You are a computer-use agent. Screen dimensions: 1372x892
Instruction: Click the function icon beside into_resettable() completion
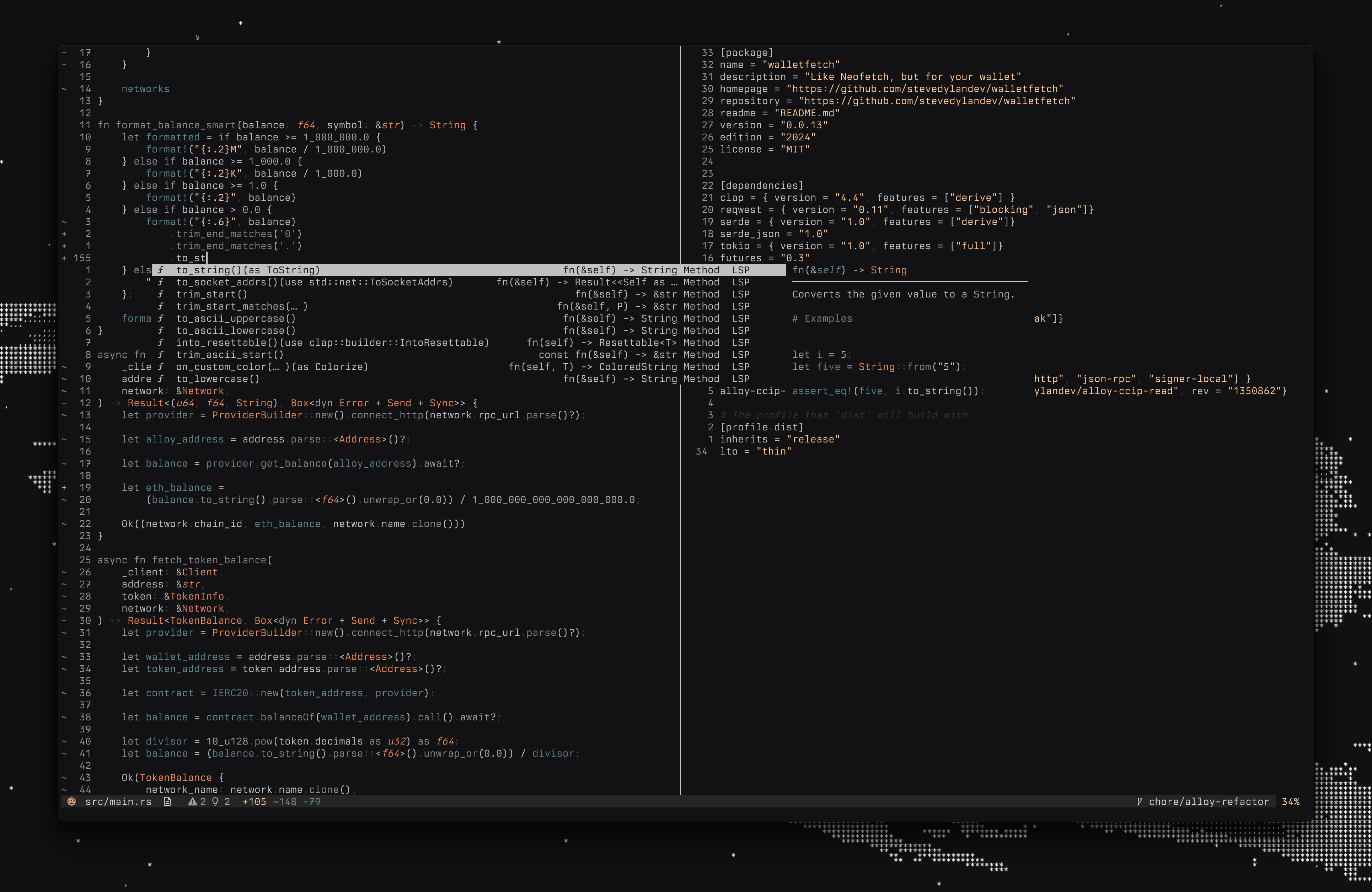click(161, 342)
